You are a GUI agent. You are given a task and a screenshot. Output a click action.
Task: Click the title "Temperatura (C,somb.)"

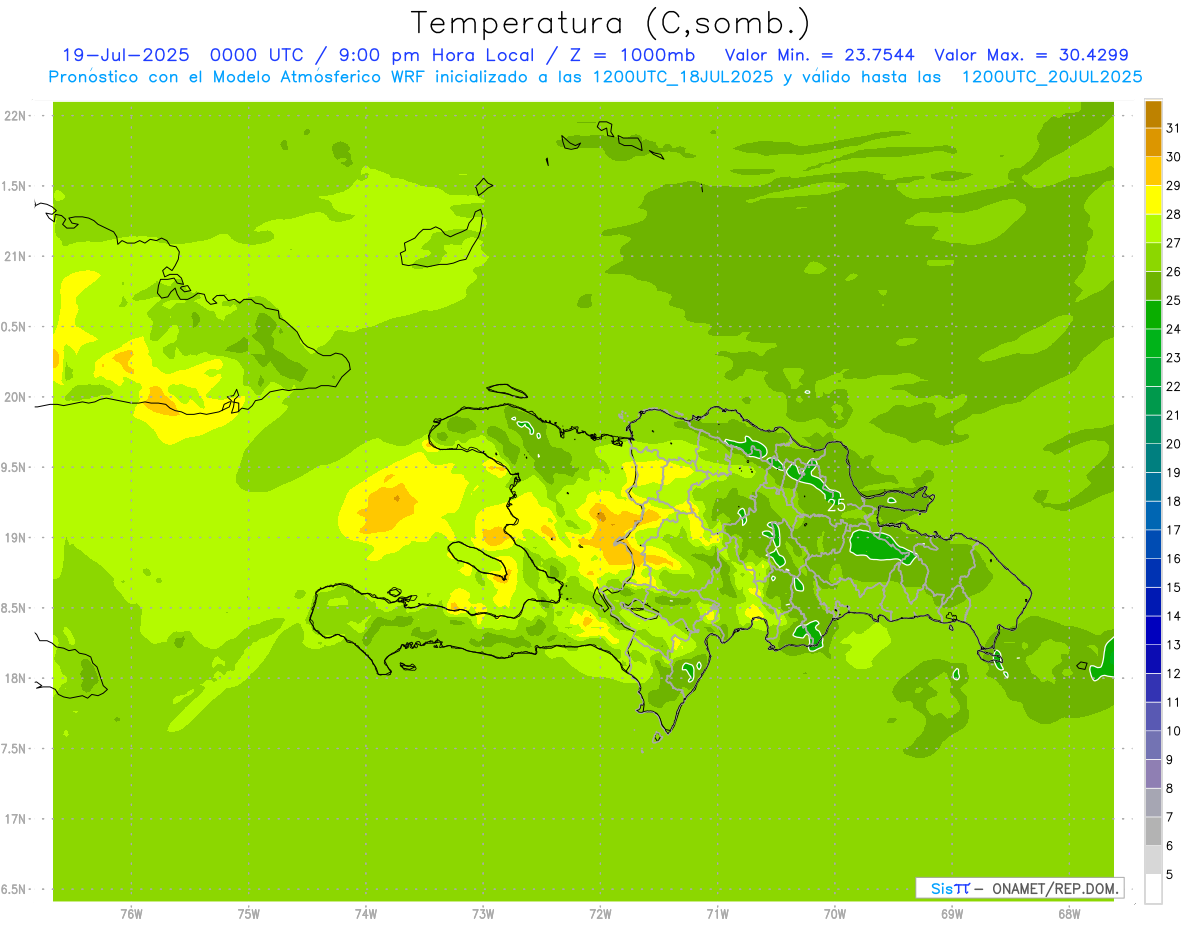pos(611,23)
